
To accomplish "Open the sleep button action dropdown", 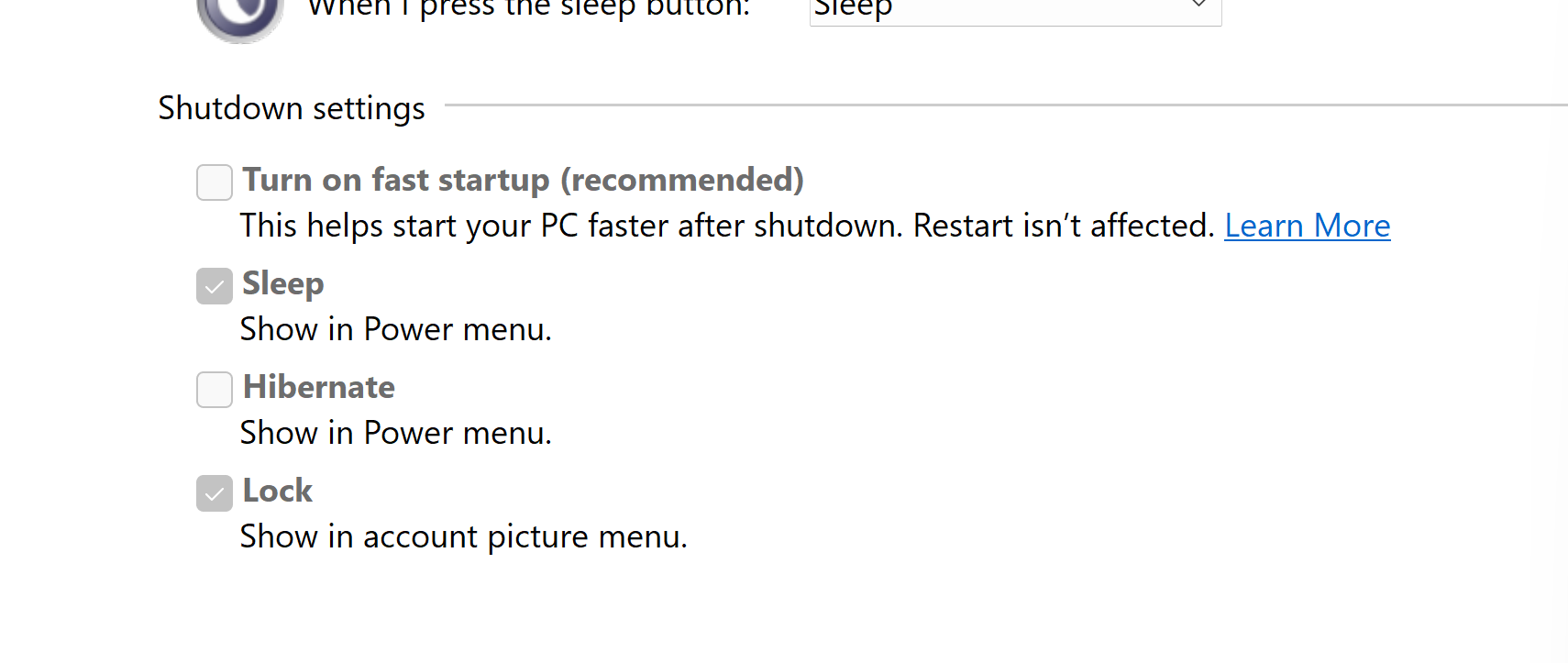I will (x=1013, y=9).
